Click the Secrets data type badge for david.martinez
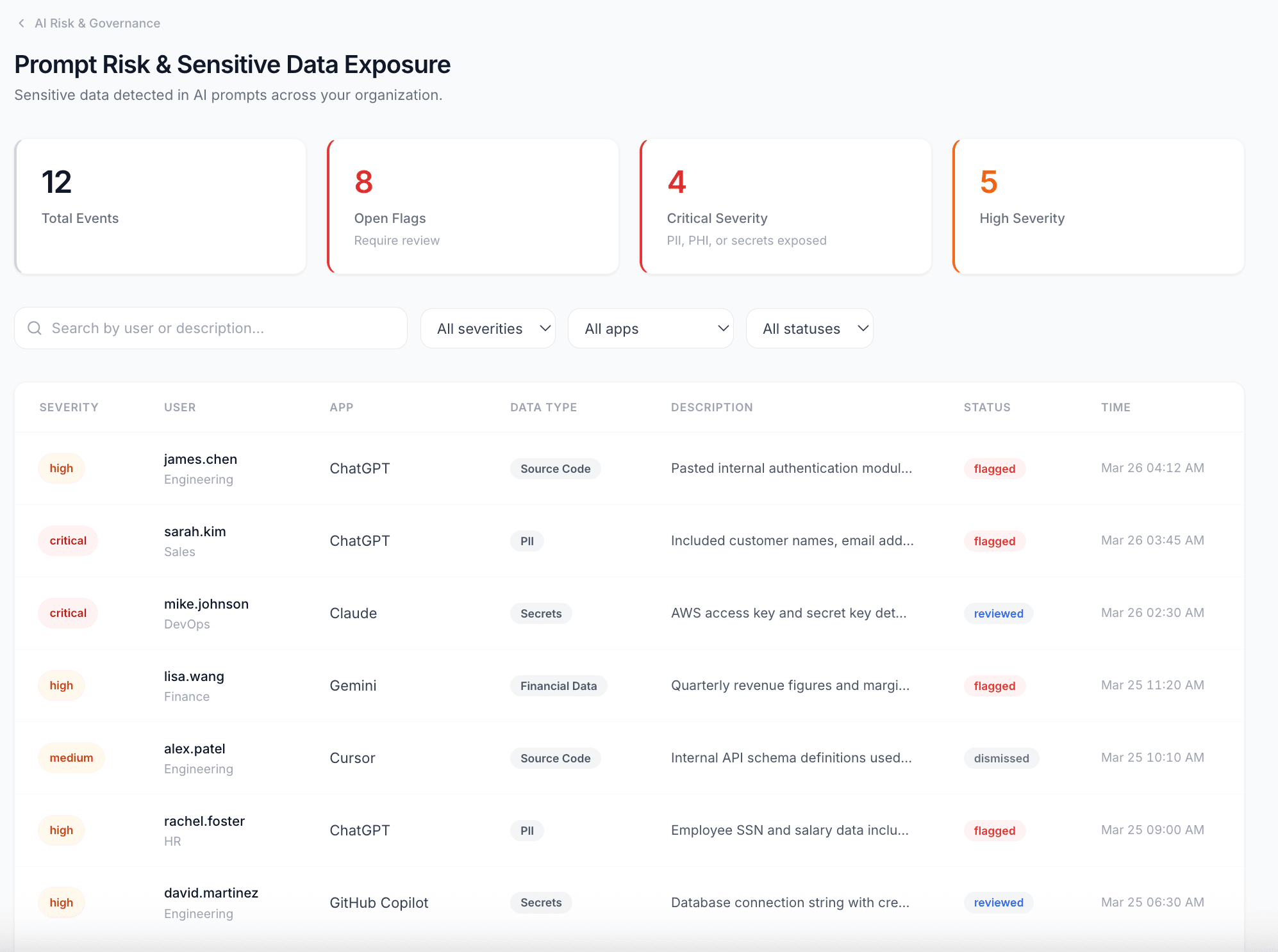 pyautogui.click(x=540, y=903)
